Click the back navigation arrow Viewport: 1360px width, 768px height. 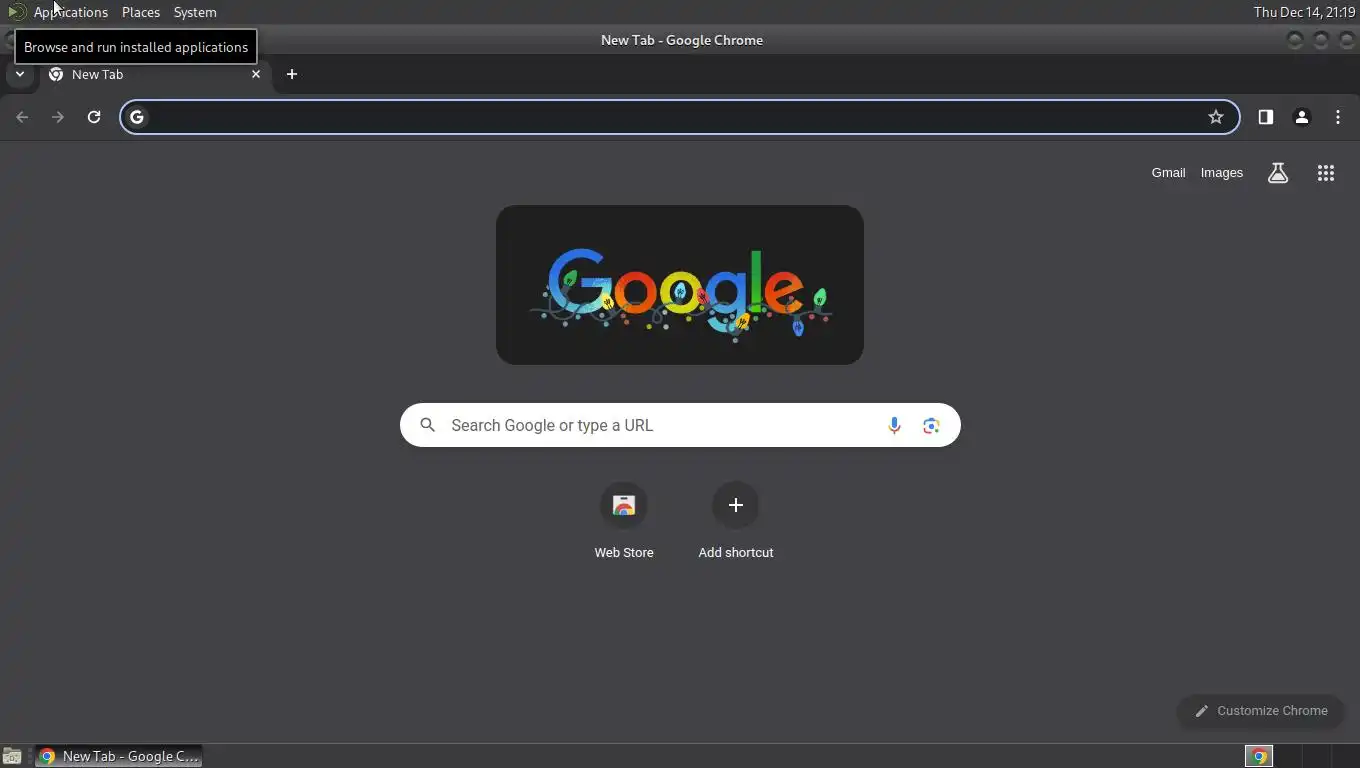tap(22, 117)
